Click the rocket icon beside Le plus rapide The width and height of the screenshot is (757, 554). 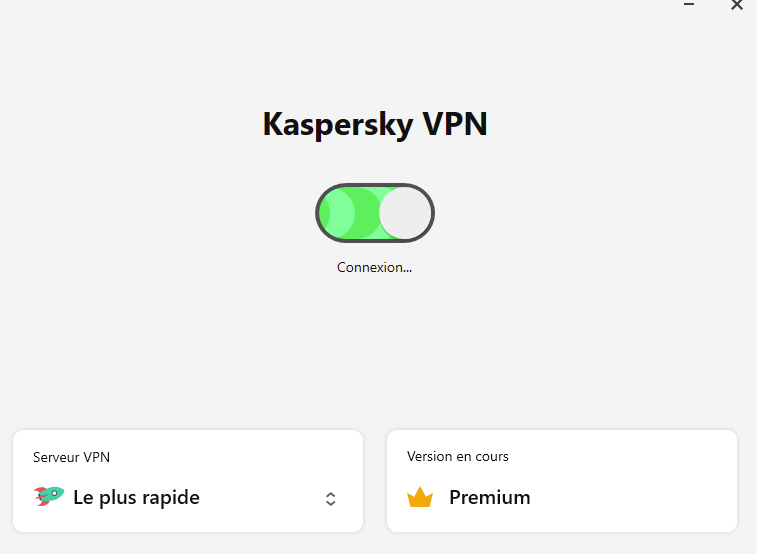click(x=48, y=496)
